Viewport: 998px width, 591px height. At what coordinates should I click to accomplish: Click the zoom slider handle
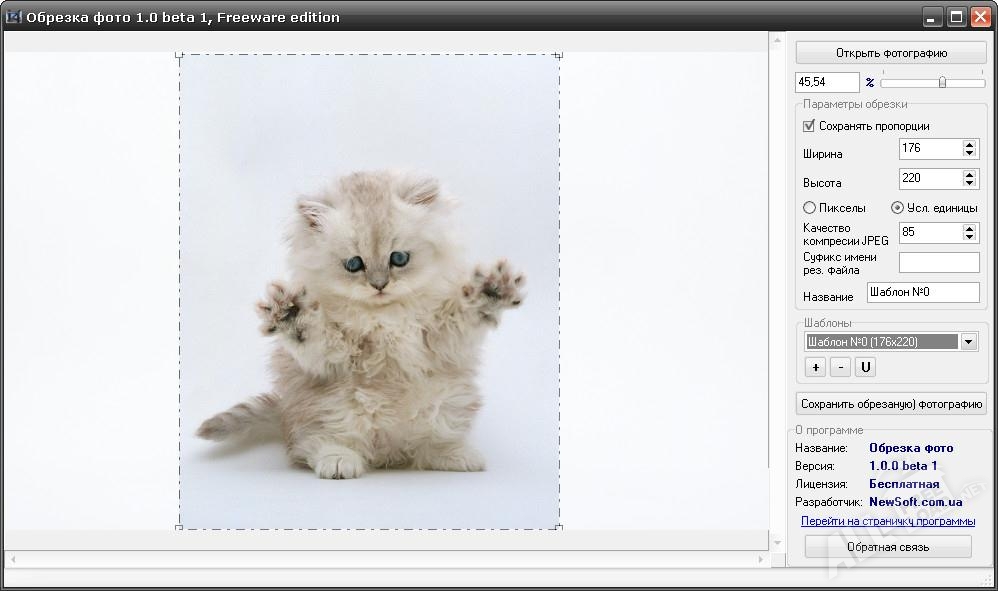tap(942, 82)
